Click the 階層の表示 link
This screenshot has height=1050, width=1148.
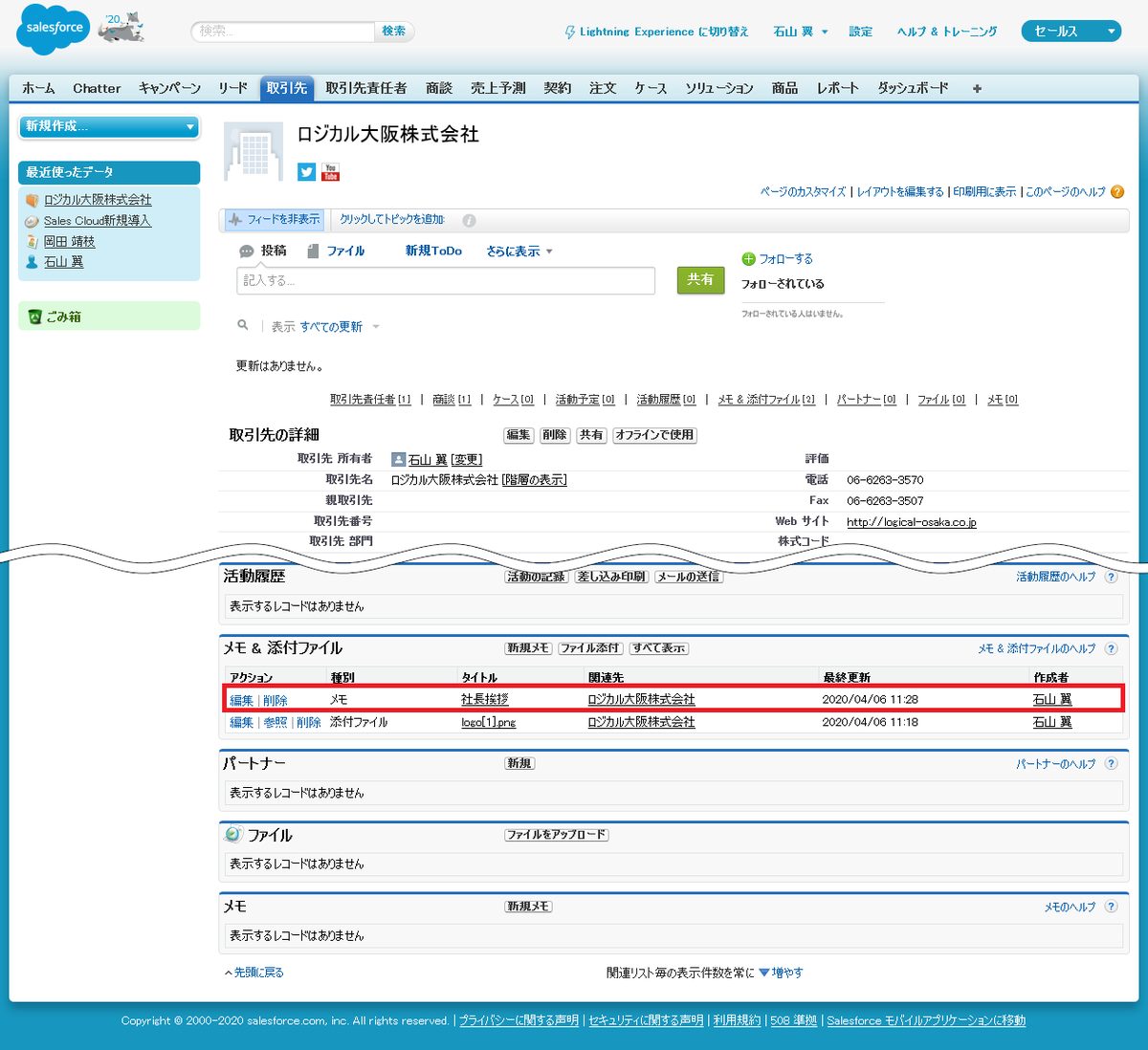point(534,480)
